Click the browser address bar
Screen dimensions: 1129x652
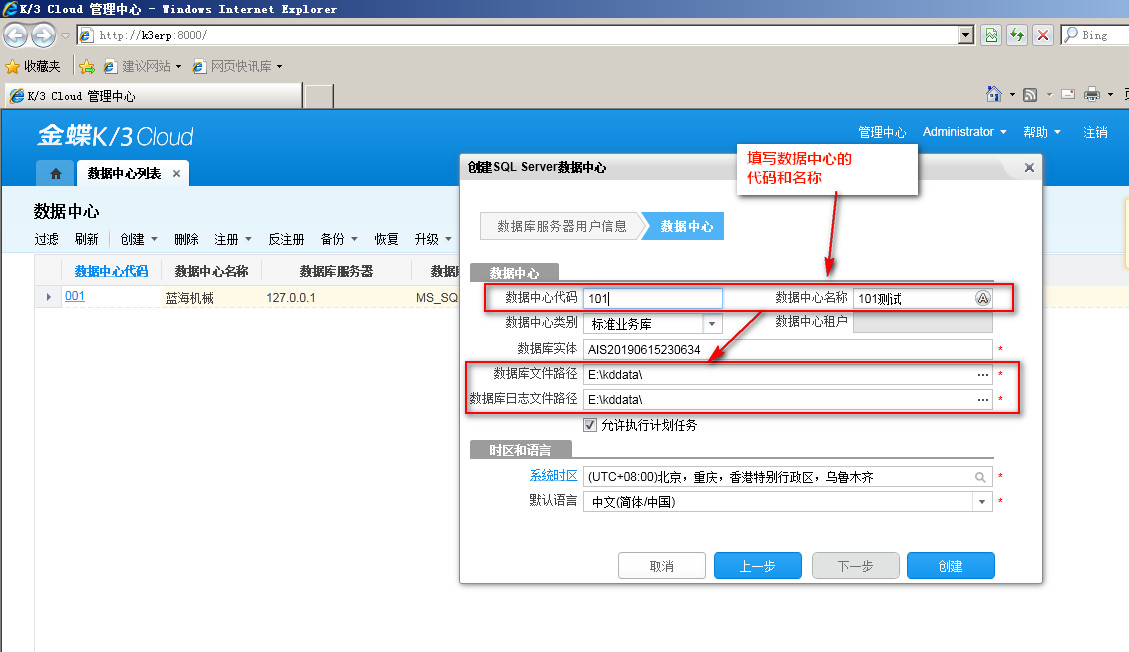pos(517,35)
